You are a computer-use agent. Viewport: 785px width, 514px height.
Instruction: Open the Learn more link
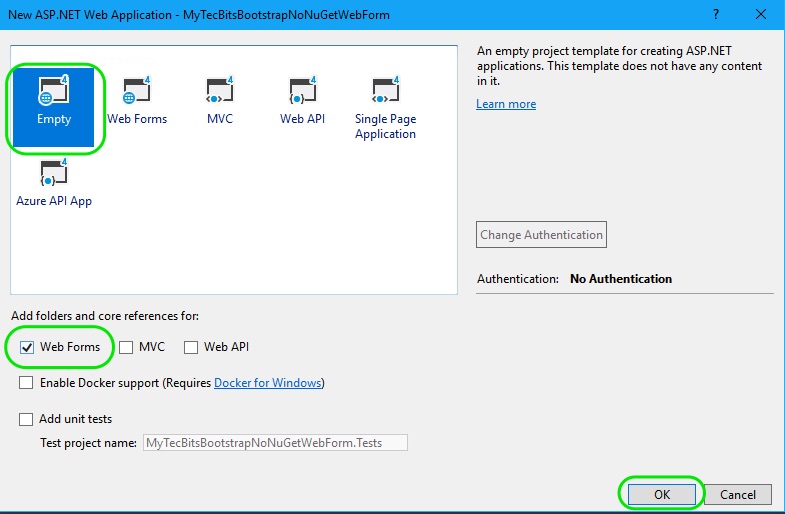[506, 104]
